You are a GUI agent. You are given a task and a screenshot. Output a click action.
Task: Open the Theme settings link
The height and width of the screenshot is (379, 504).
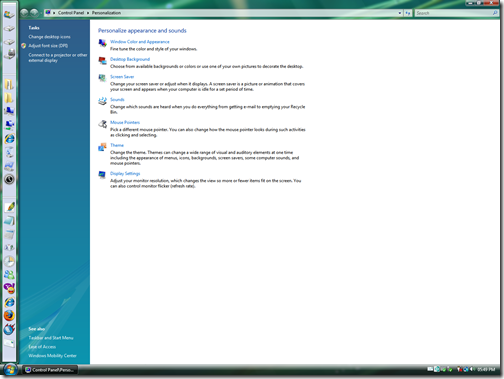coord(117,145)
